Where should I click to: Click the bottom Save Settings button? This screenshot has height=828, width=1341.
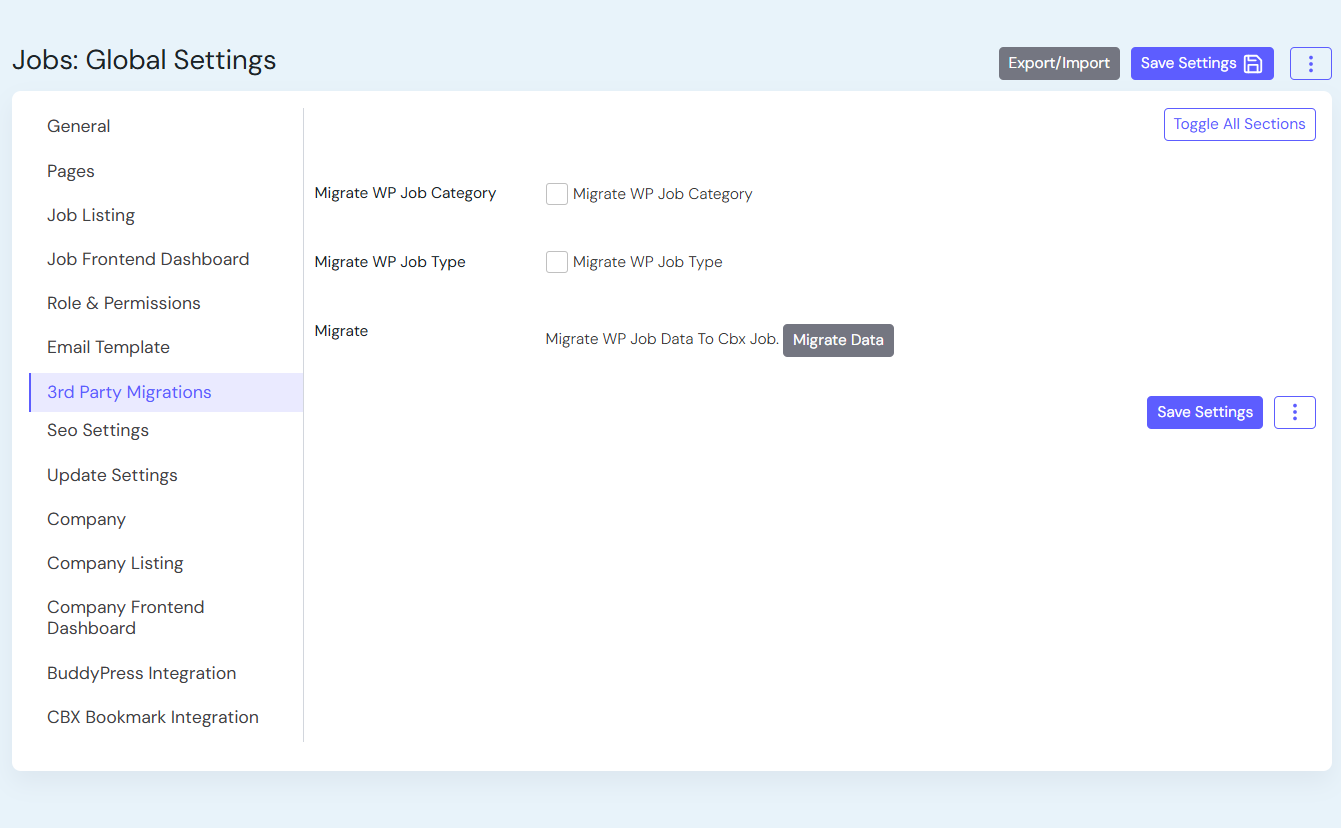coord(1204,412)
